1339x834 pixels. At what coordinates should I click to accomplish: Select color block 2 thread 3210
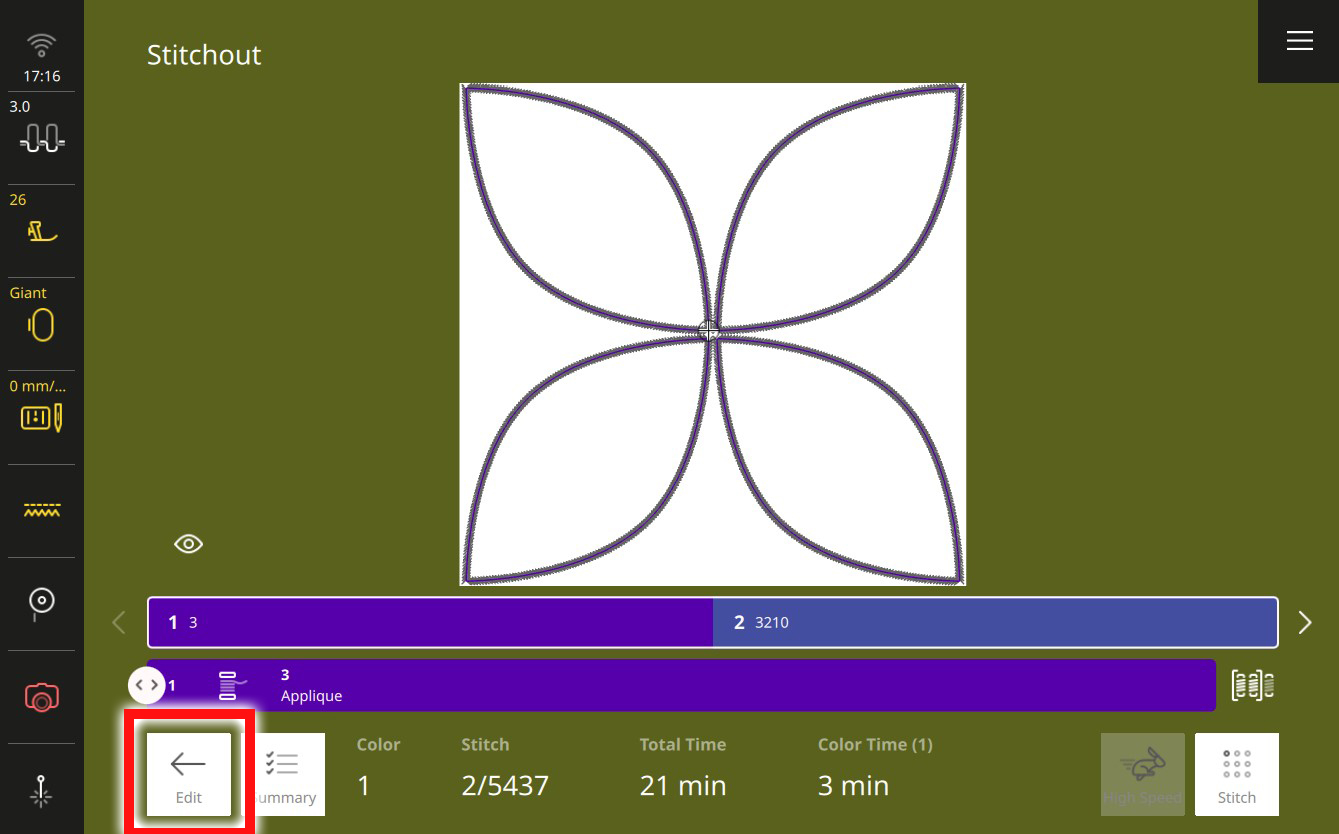(x=995, y=622)
